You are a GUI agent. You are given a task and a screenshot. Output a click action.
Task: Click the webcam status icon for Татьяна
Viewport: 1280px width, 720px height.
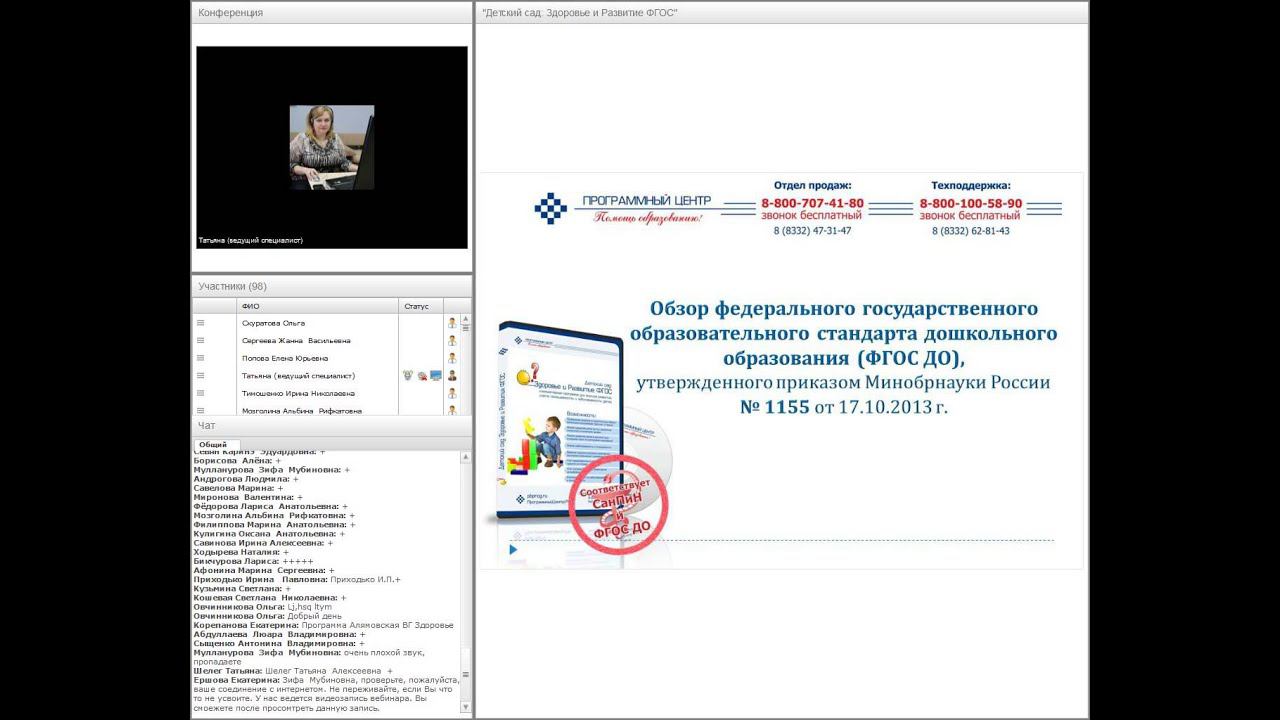[x=422, y=376]
